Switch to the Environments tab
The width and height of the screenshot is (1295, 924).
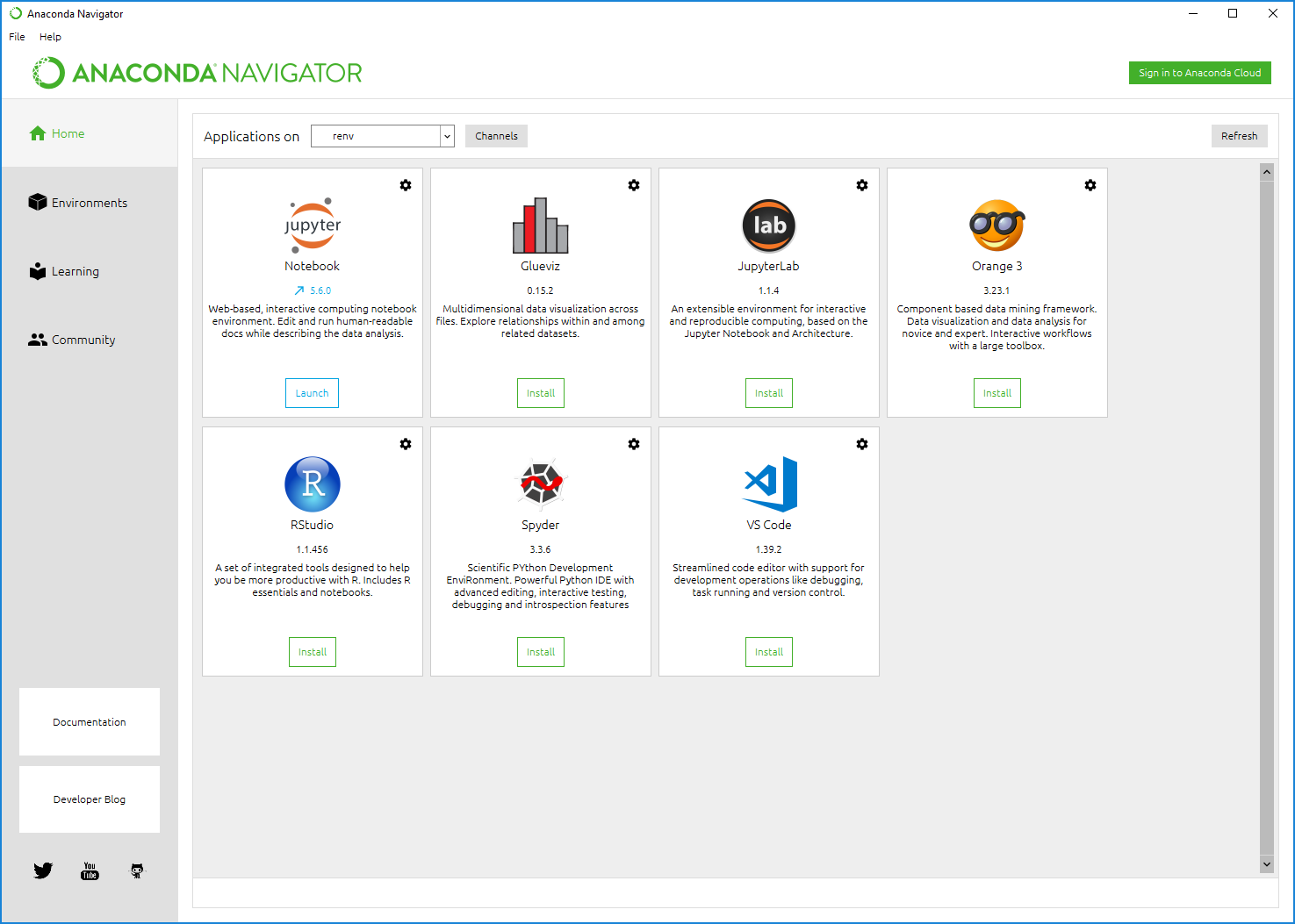pyautogui.click(x=90, y=203)
